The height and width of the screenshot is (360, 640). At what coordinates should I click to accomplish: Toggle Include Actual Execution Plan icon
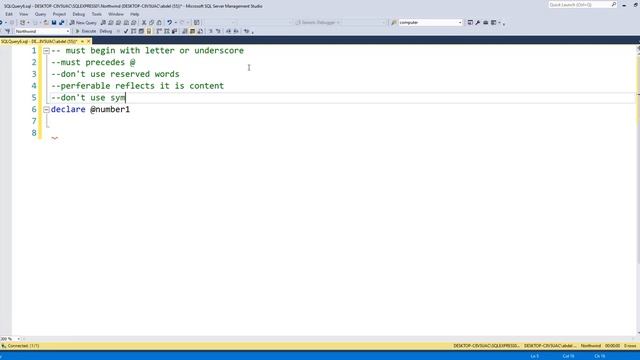(x=159, y=31)
